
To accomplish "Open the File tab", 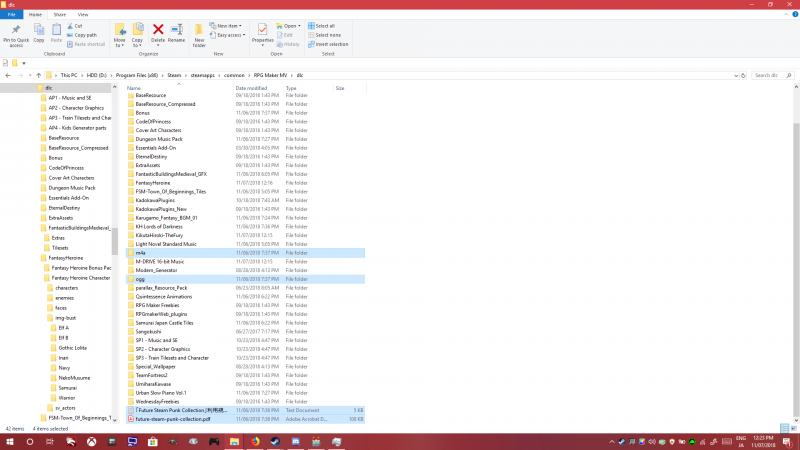I will pyautogui.click(x=11, y=15).
